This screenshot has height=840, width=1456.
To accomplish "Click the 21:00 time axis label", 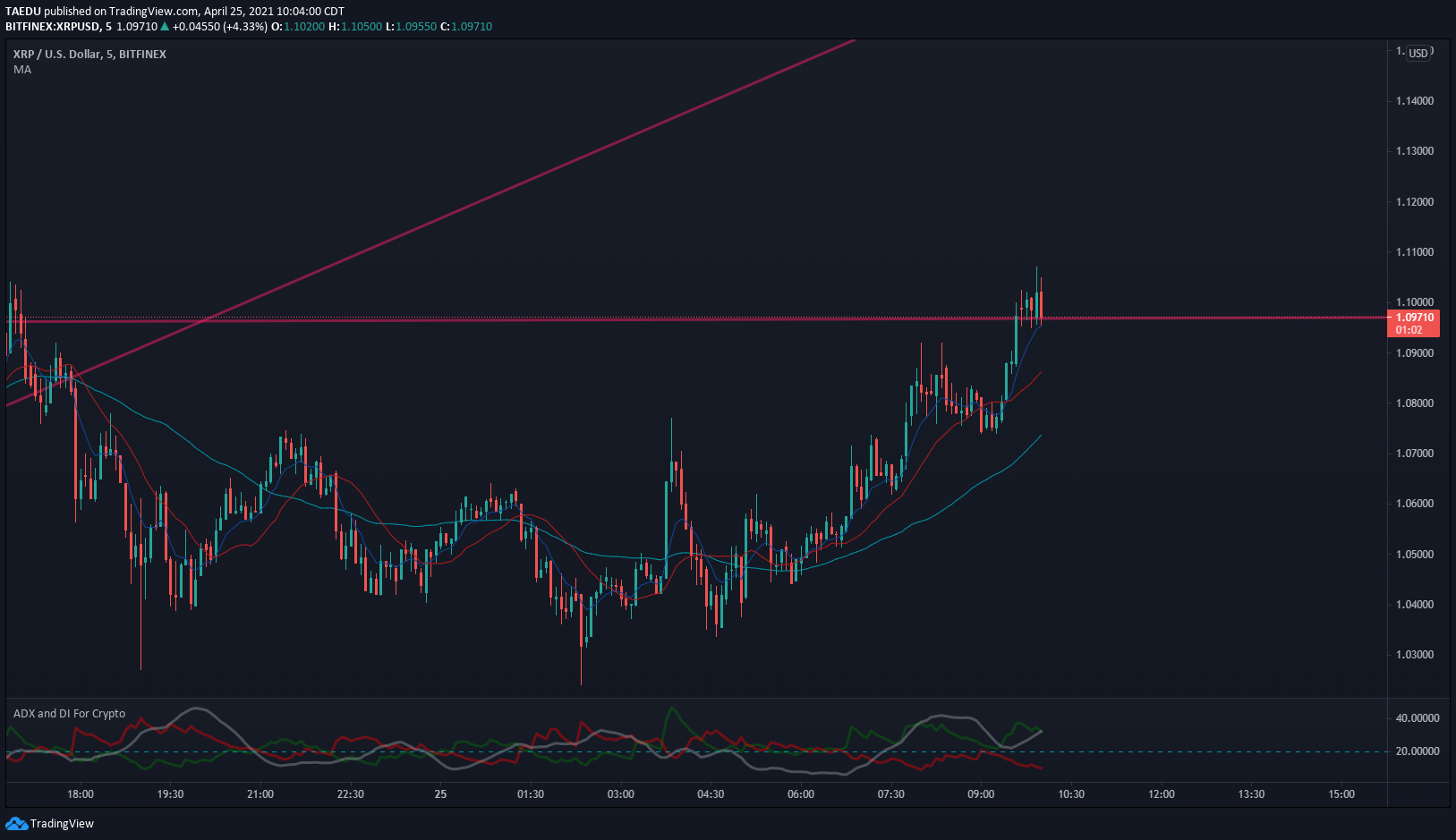I will [260, 794].
